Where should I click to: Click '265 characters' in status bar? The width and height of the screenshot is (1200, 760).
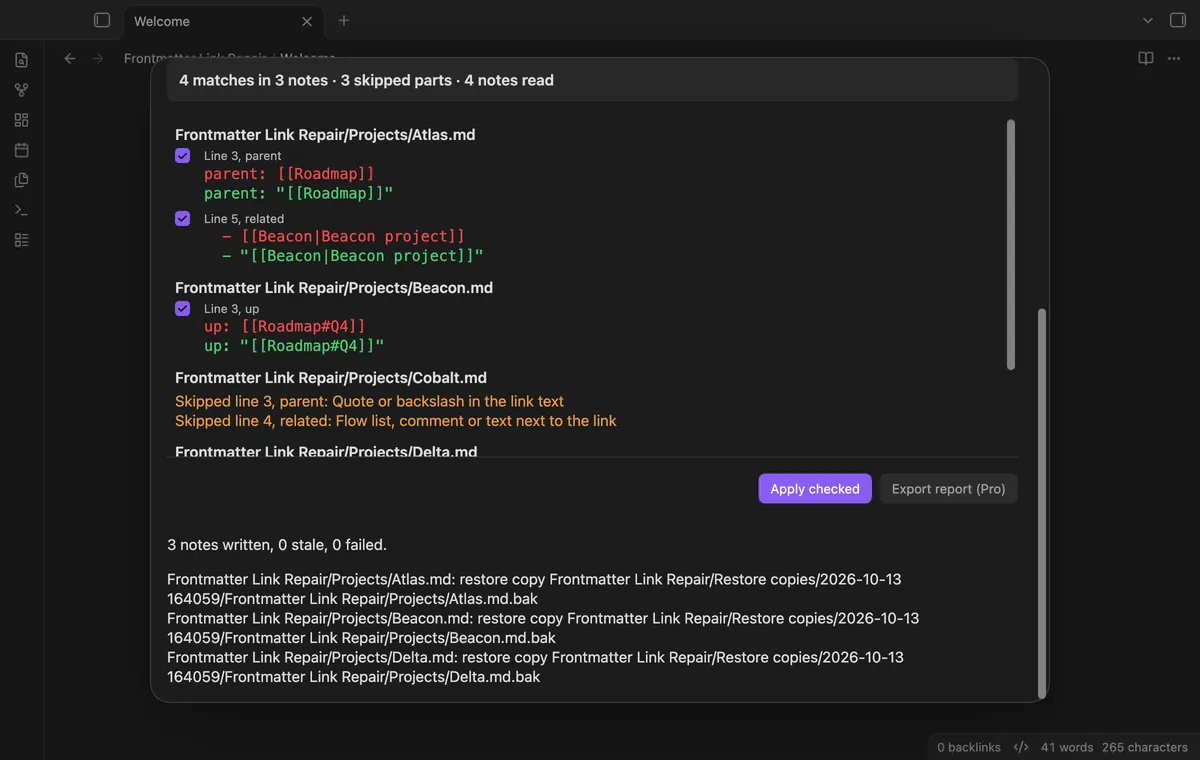tap(1145, 747)
